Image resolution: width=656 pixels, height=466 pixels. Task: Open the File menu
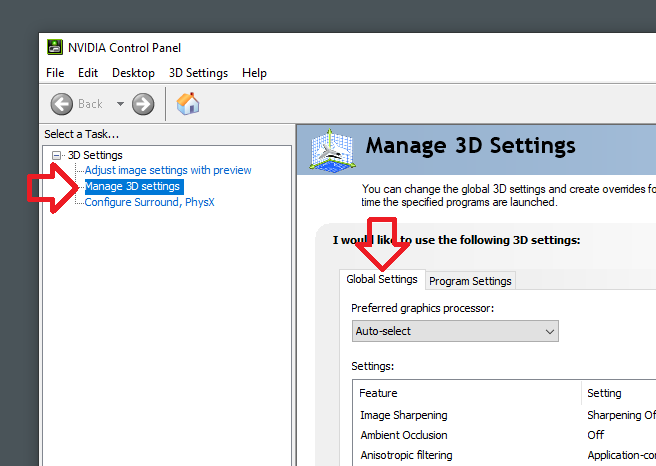pyautogui.click(x=55, y=73)
